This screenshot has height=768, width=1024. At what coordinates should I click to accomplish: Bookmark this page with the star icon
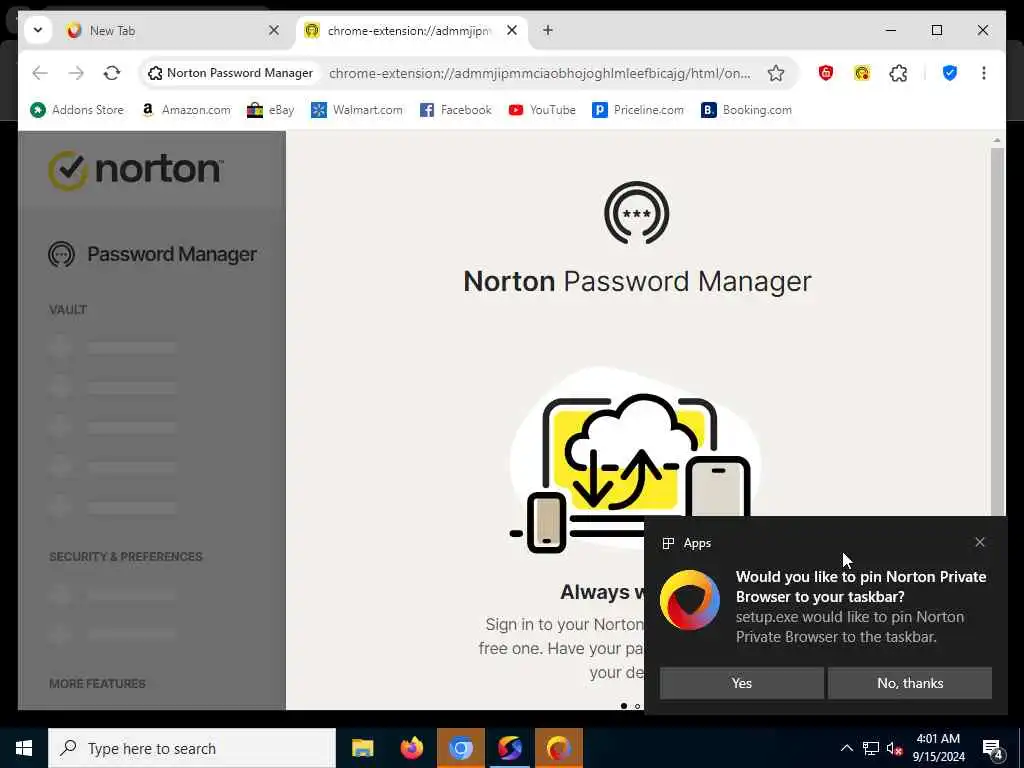pos(776,73)
